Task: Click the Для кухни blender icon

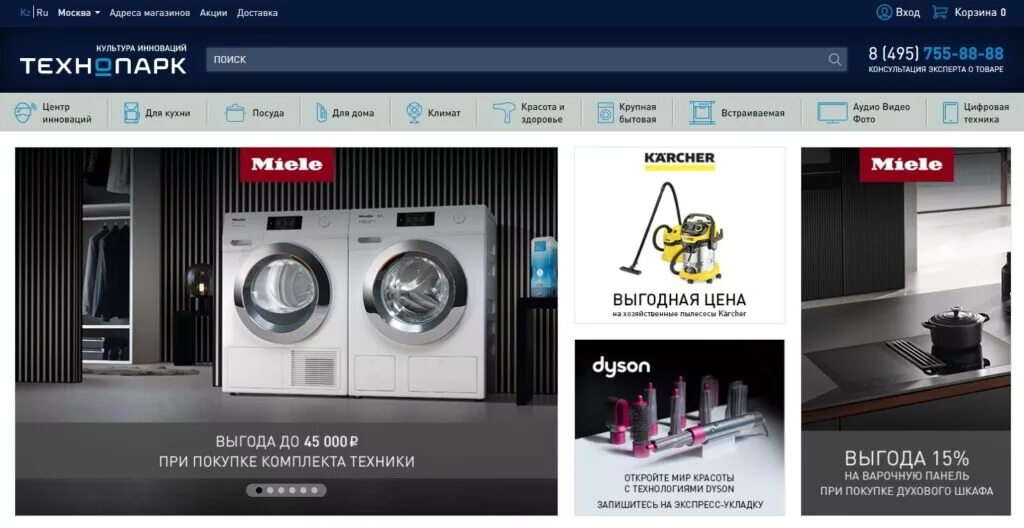Action: pos(131,112)
